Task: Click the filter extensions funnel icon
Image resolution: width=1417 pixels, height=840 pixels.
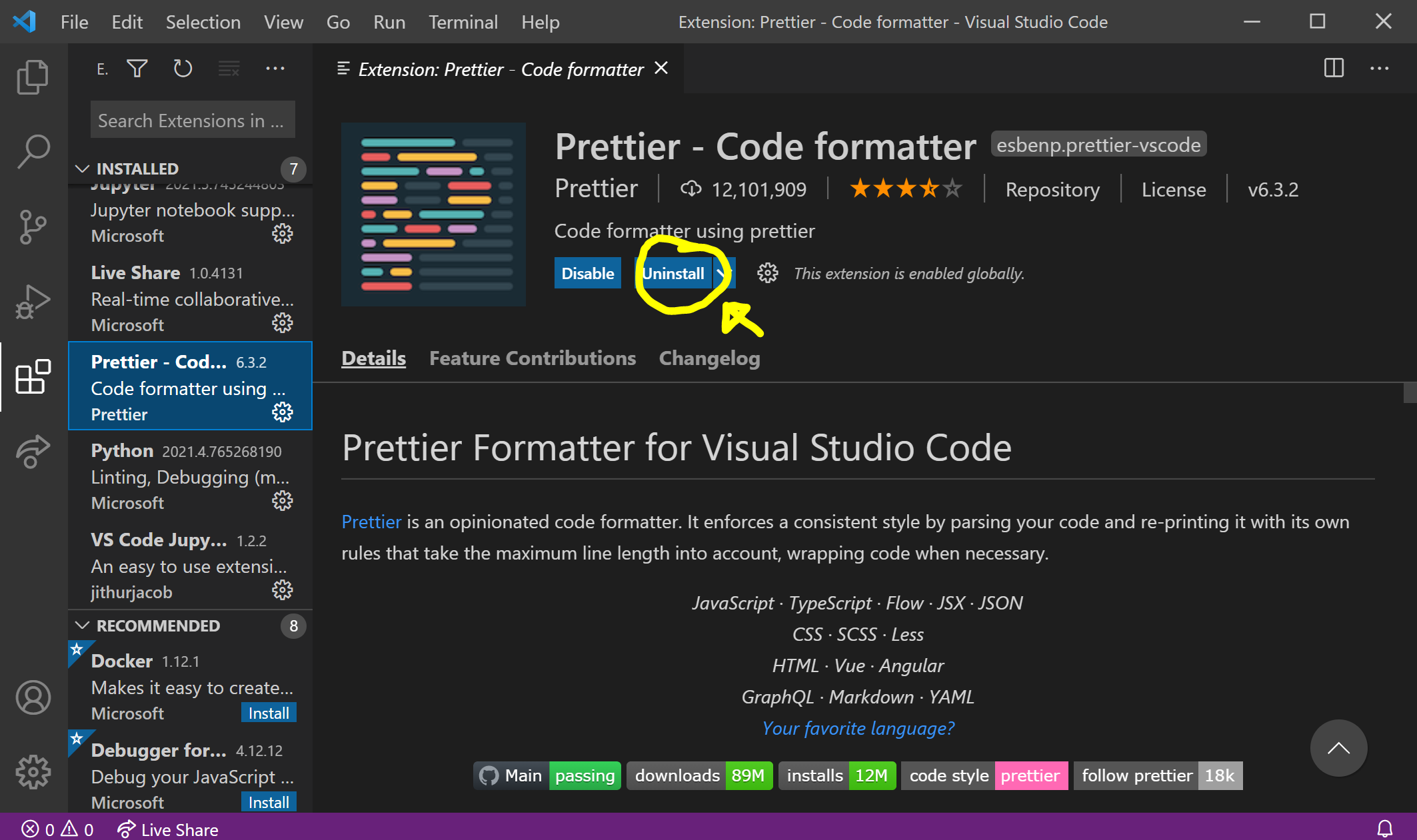Action: 137,69
